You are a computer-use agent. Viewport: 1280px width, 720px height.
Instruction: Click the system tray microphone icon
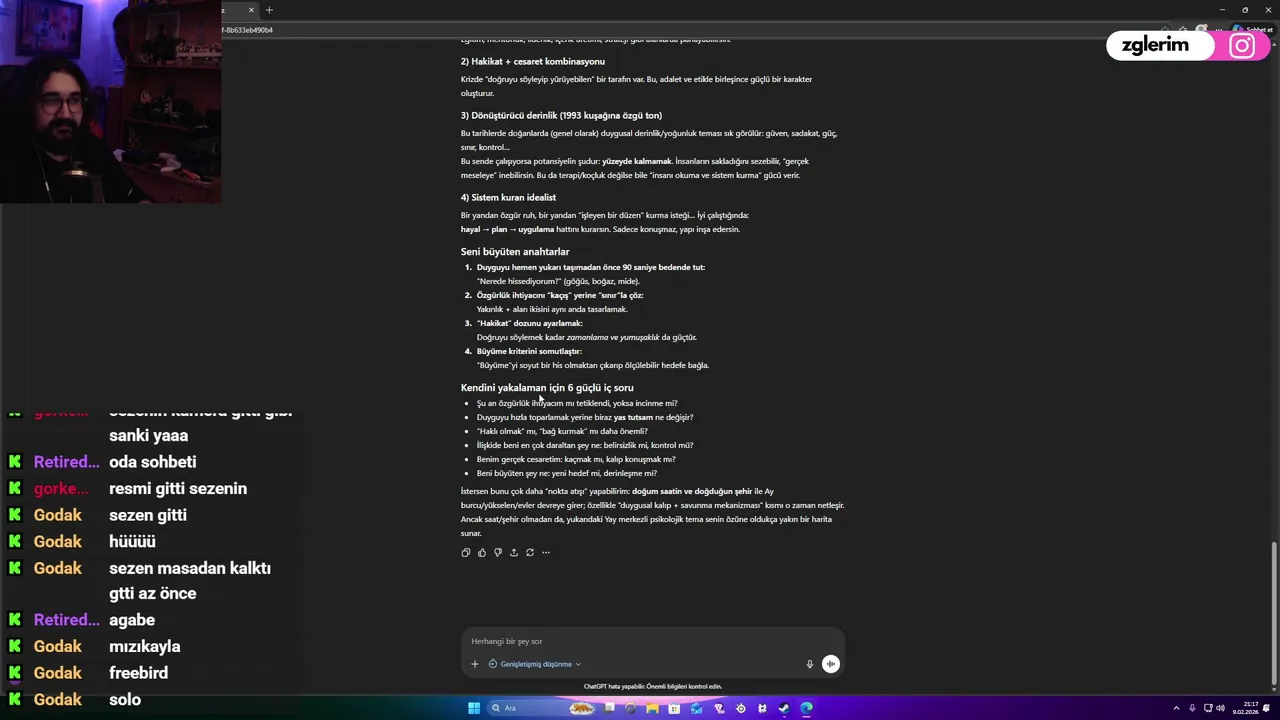1192,708
